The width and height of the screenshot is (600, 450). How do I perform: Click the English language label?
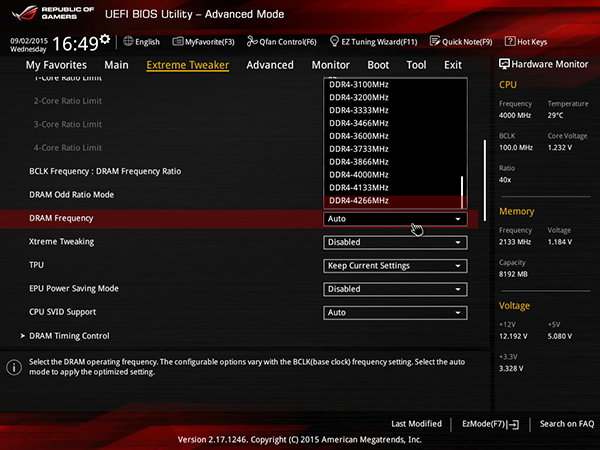[x=147, y=42]
